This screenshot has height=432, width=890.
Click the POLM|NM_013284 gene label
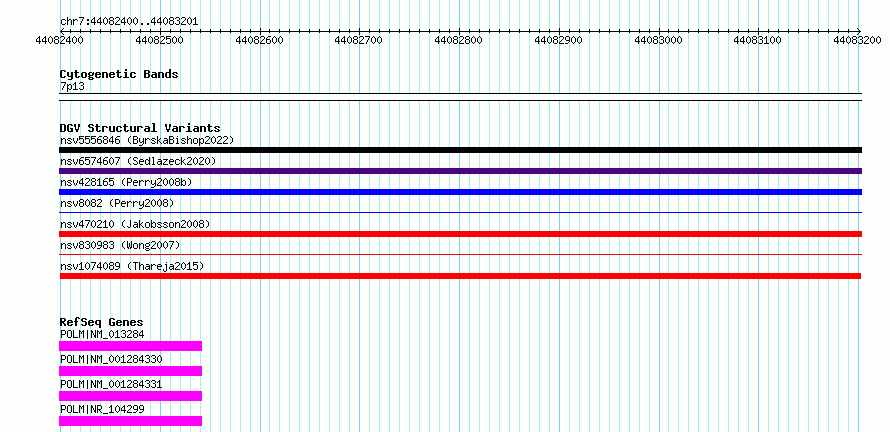click(x=102, y=334)
